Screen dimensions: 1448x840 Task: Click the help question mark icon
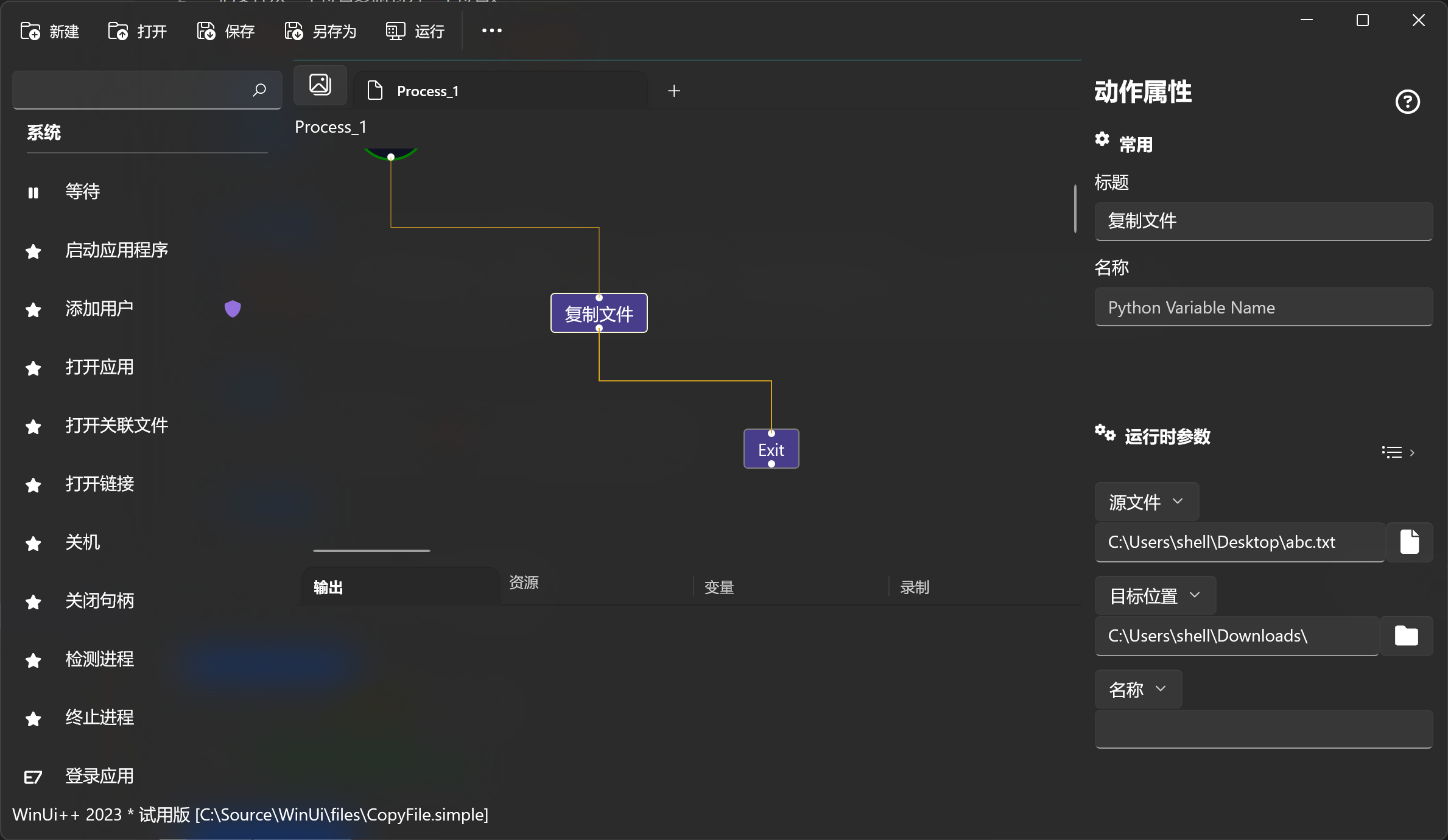[1407, 102]
